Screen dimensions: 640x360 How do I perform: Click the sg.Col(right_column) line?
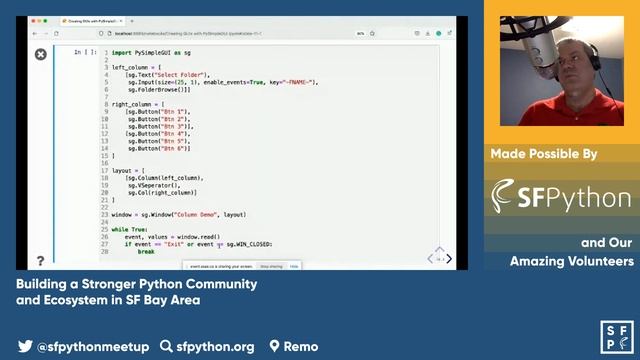pyautogui.click(x=162, y=193)
